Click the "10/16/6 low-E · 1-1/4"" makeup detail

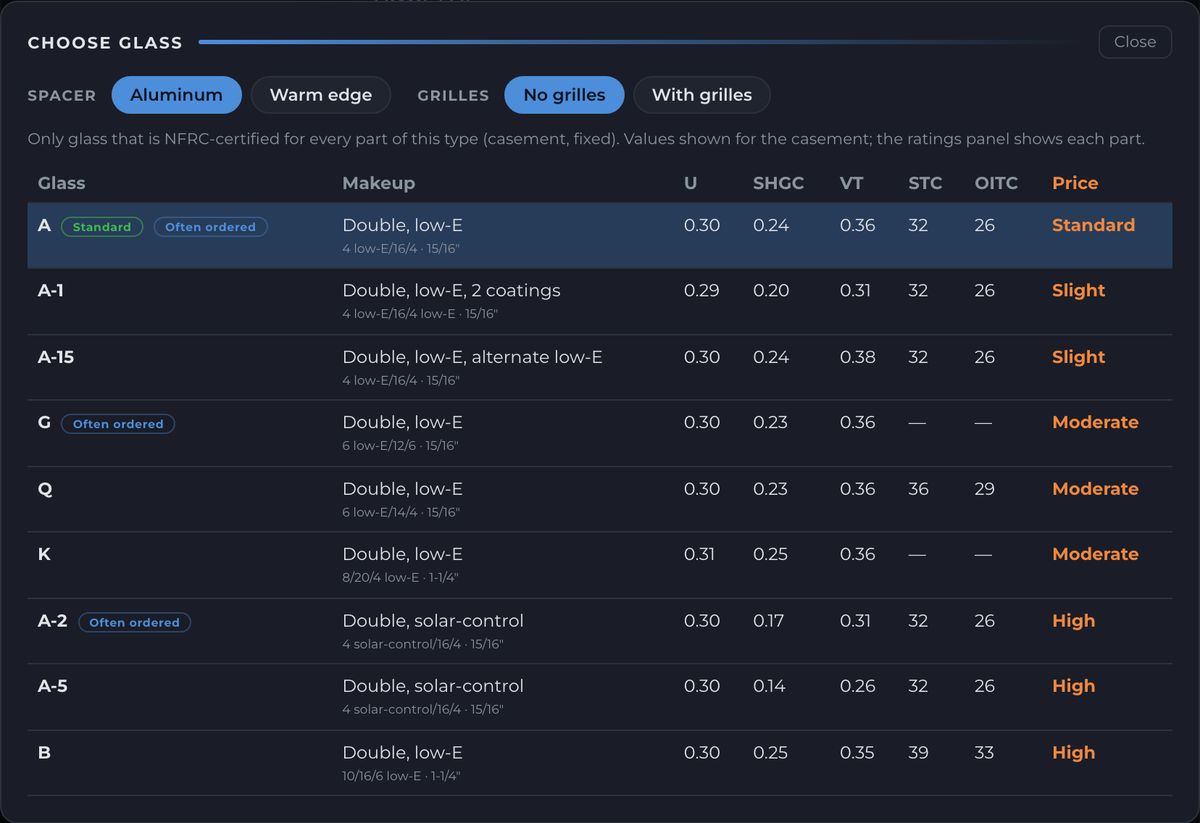(401, 775)
